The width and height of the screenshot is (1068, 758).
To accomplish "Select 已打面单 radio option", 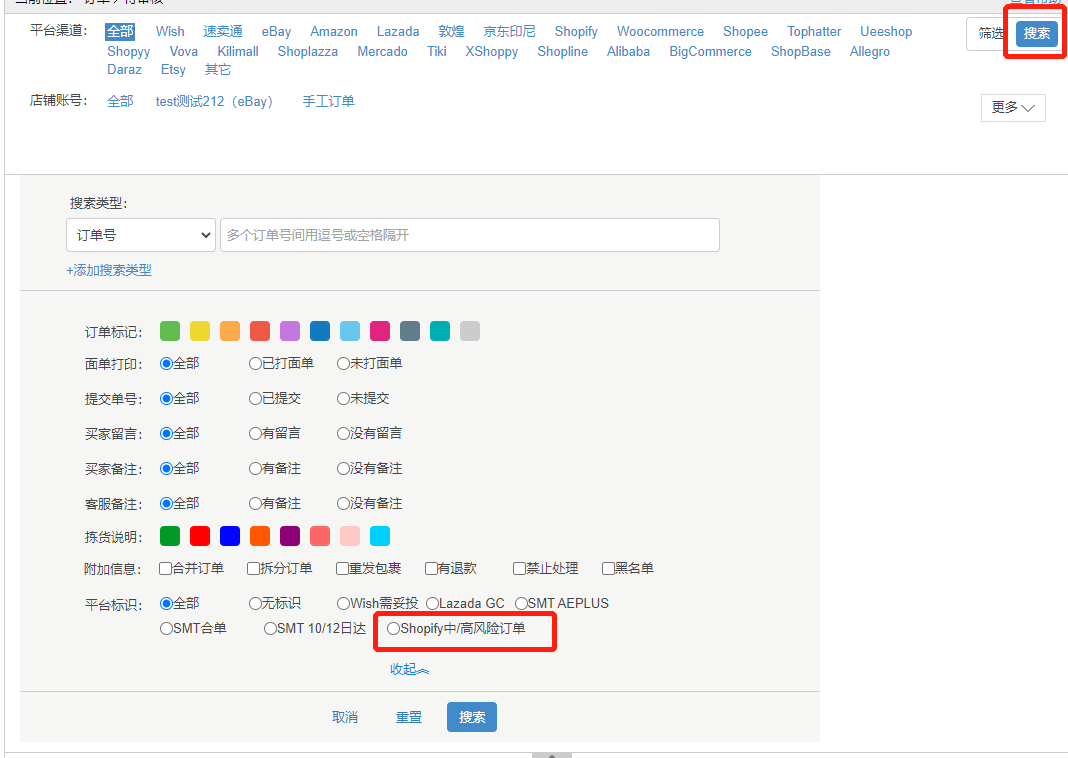I will (255, 364).
